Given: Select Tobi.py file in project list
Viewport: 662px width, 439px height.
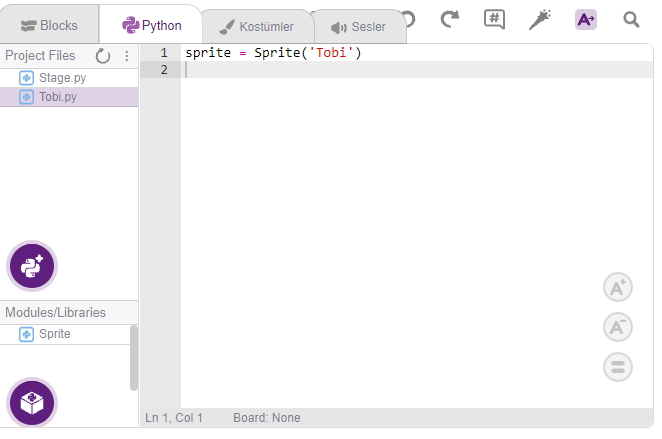Looking at the screenshot, I should (57, 97).
